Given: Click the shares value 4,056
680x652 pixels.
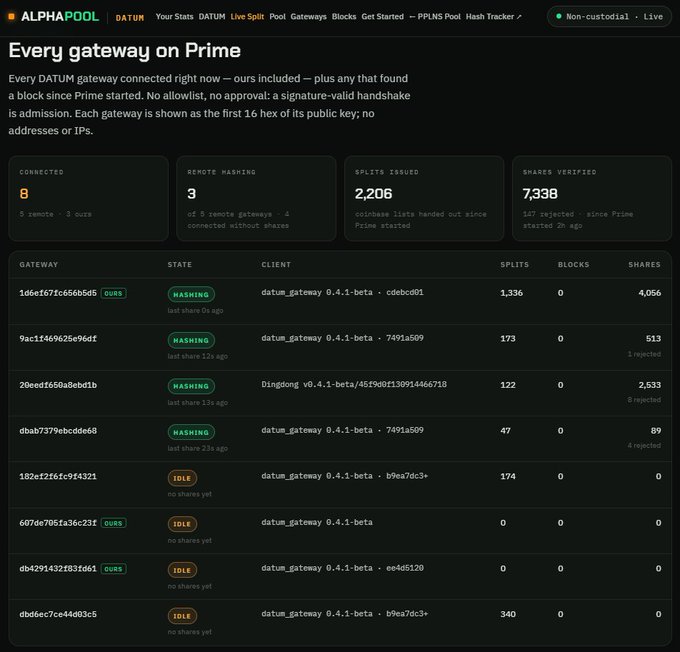Looking at the screenshot, I should [650, 293].
